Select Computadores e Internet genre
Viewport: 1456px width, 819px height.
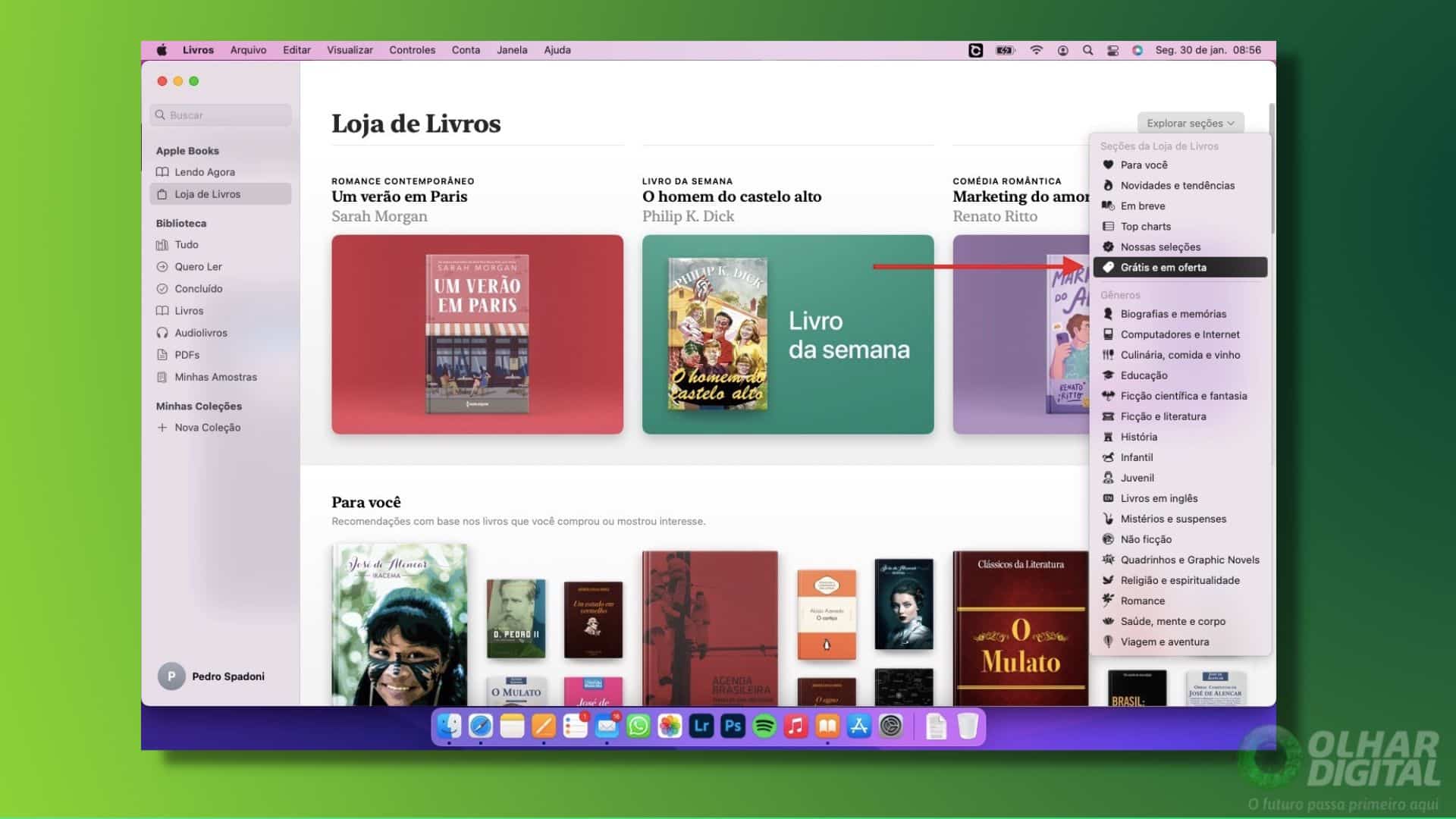(1180, 334)
